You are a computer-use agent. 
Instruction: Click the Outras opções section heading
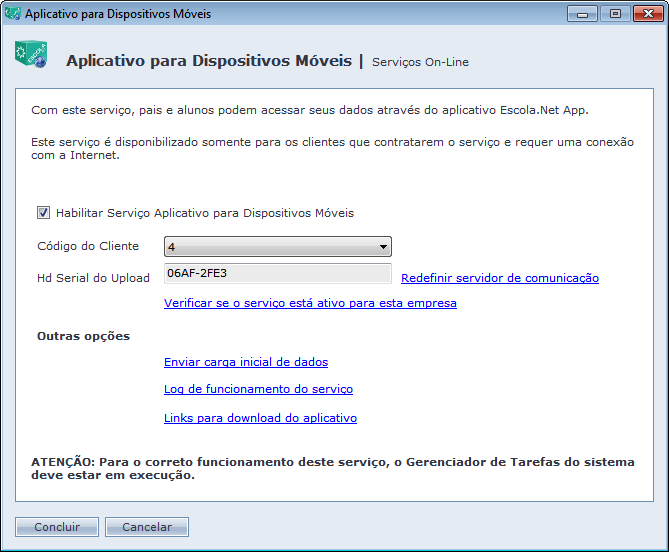point(83,336)
